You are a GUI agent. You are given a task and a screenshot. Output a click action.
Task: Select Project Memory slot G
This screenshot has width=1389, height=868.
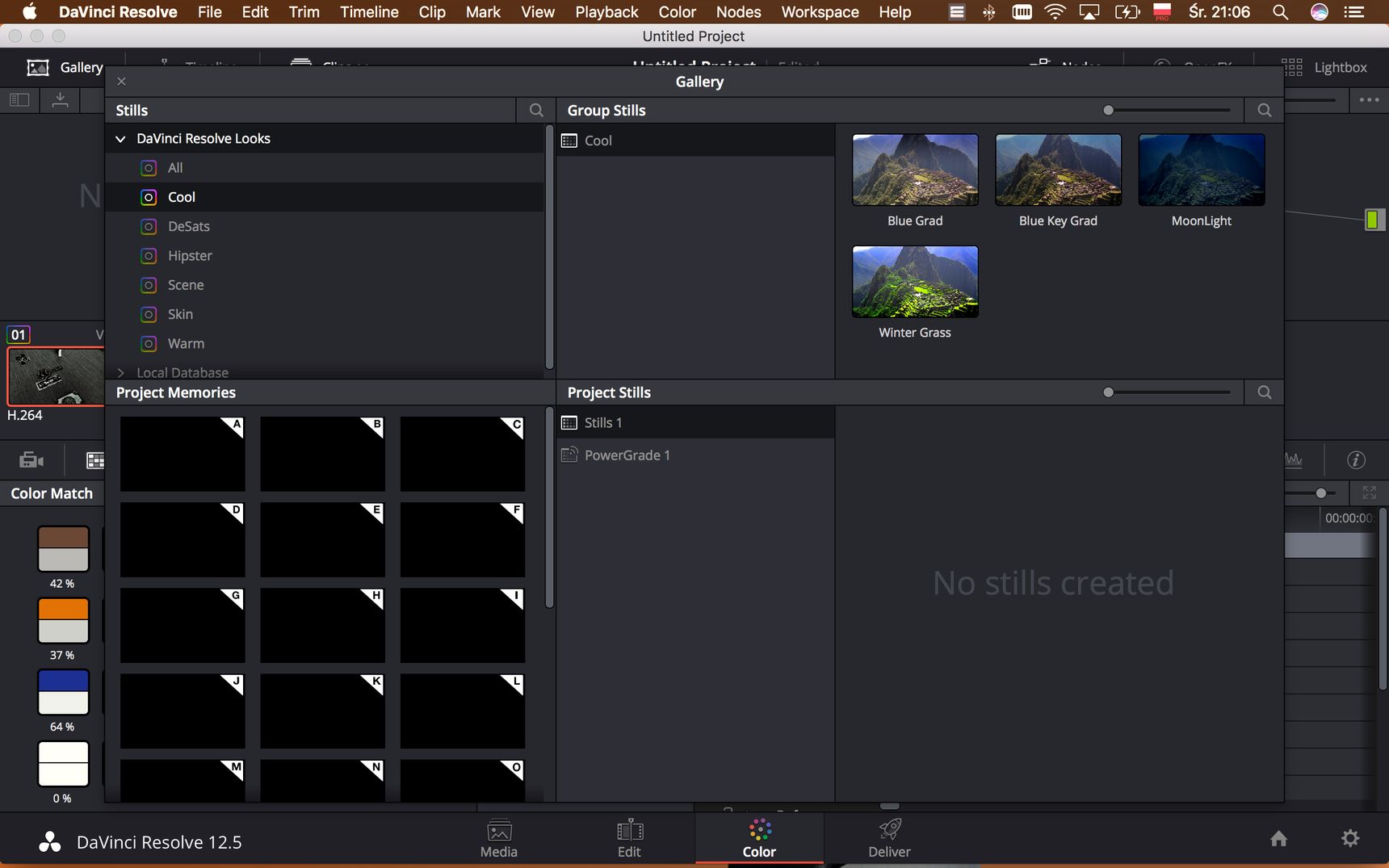point(183,626)
